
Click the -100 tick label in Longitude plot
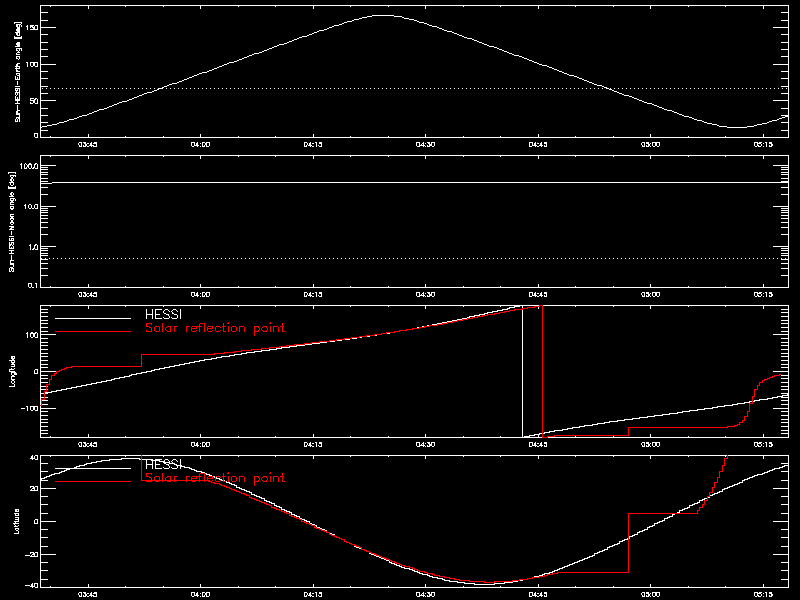(x=29, y=408)
